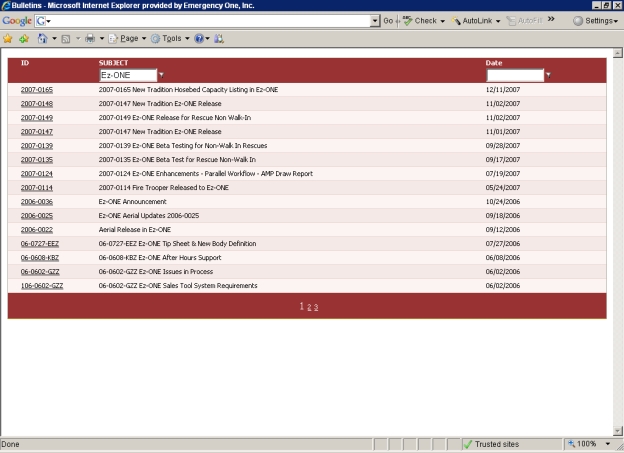
Task: Click the Help question mark icon
Action: pyautogui.click(x=199, y=39)
